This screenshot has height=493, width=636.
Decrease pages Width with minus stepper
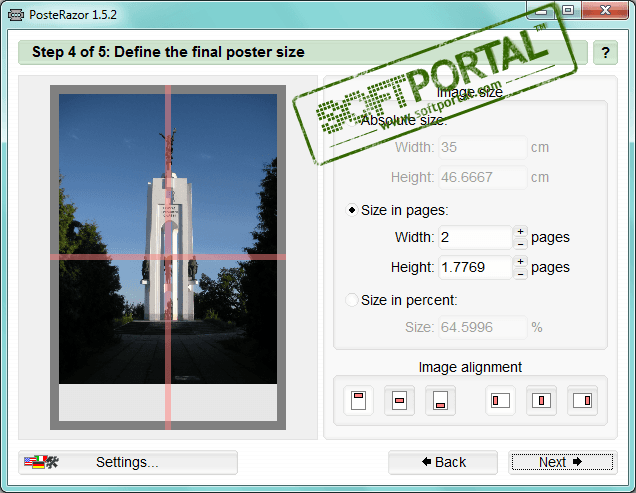(520, 244)
